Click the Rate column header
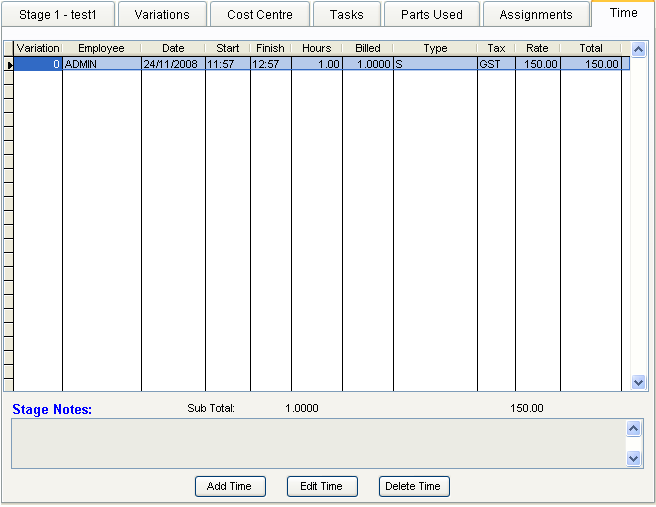This screenshot has height=507, width=656. (x=537, y=48)
